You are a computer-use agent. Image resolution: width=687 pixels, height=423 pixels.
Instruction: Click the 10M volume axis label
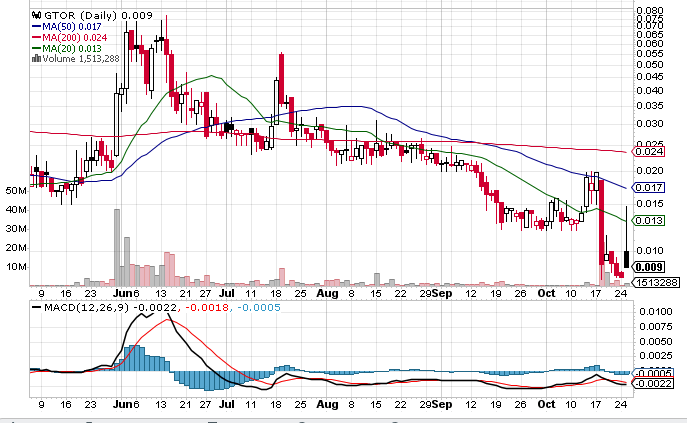pos(16,267)
